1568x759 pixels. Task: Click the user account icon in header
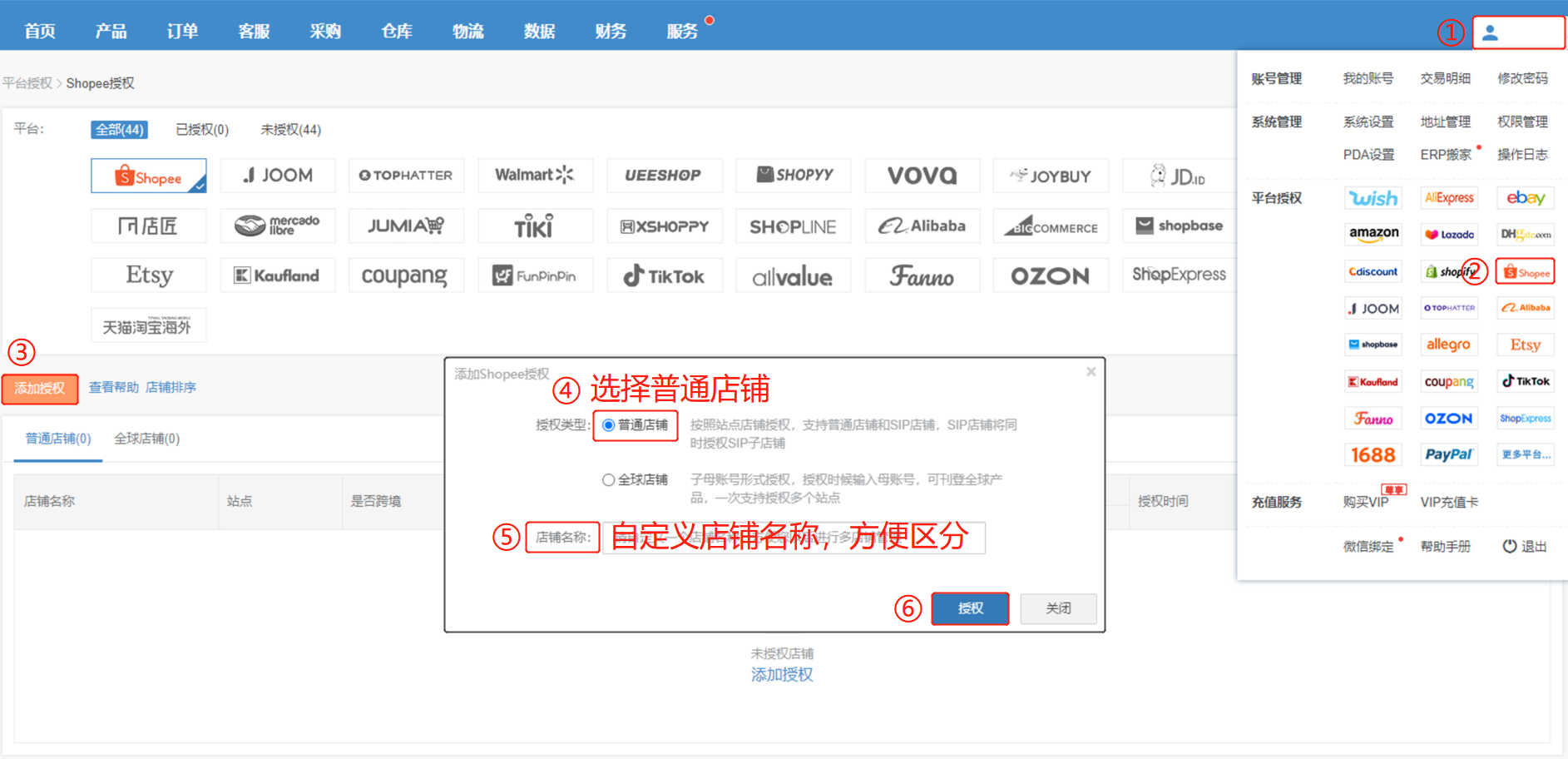point(1490,32)
